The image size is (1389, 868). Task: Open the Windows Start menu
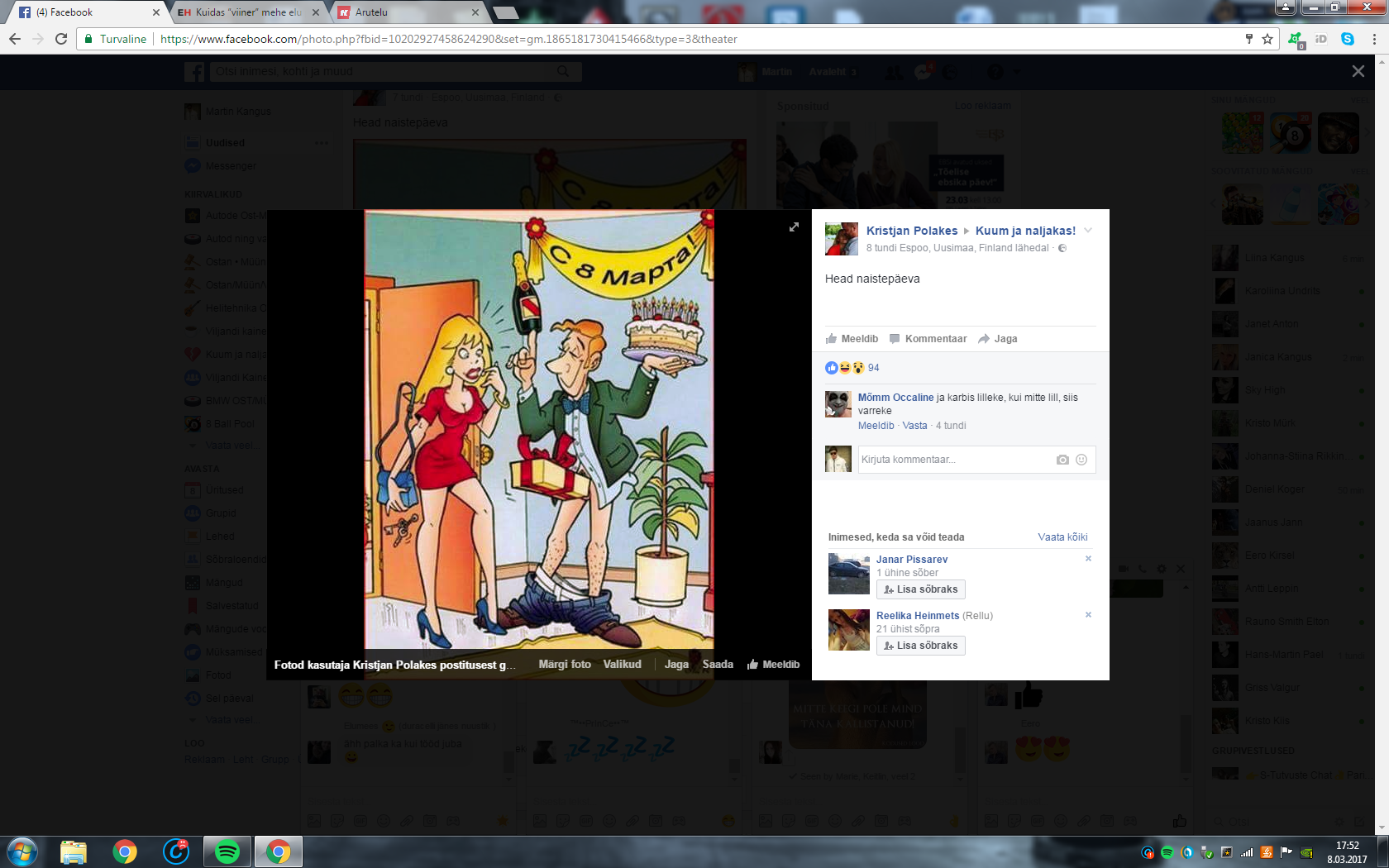[21, 851]
